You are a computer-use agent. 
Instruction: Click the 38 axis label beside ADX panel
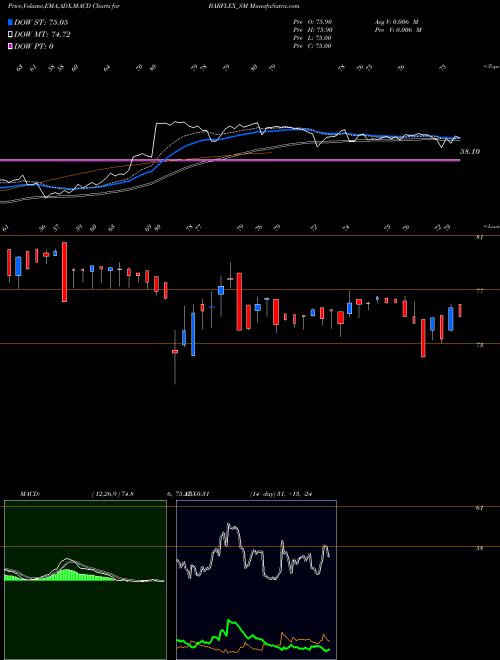(479, 548)
